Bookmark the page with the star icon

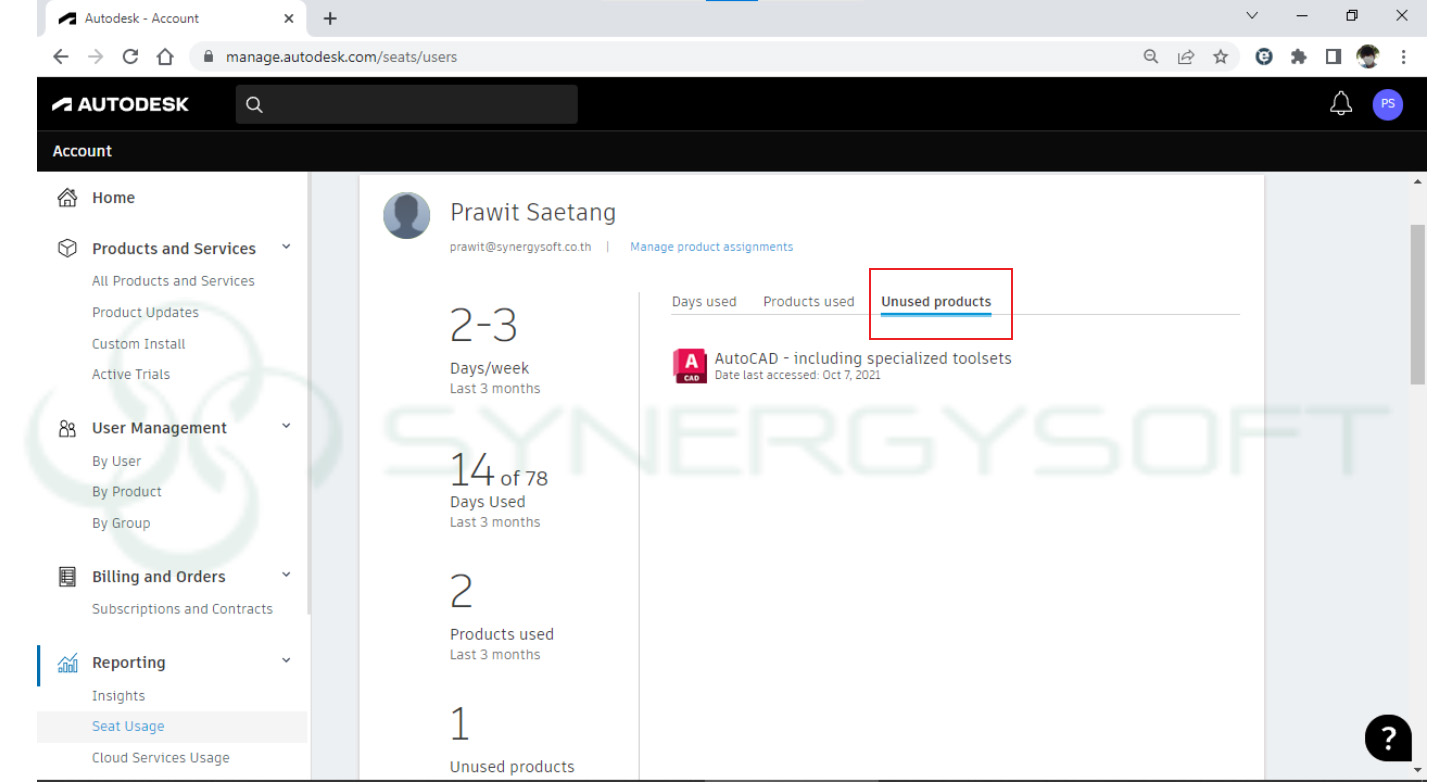pos(1221,57)
